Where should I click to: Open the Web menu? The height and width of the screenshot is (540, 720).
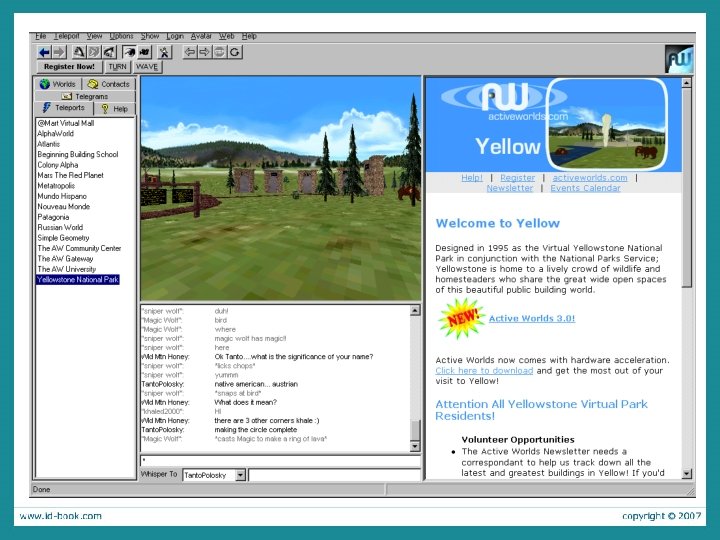pos(226,36)
